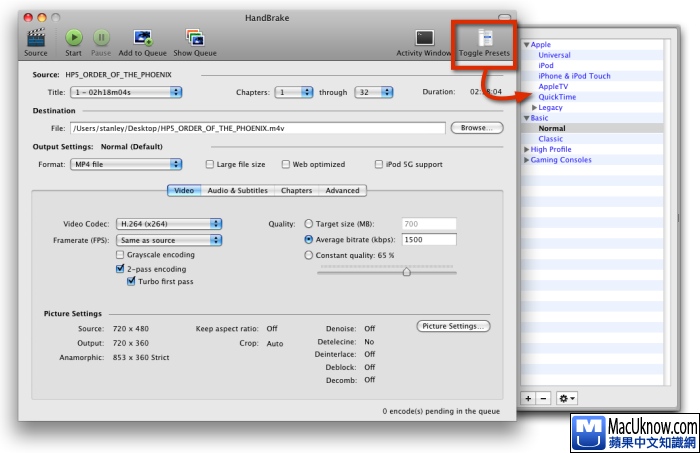Enable the Large file size checkbox

click(209, 164)
